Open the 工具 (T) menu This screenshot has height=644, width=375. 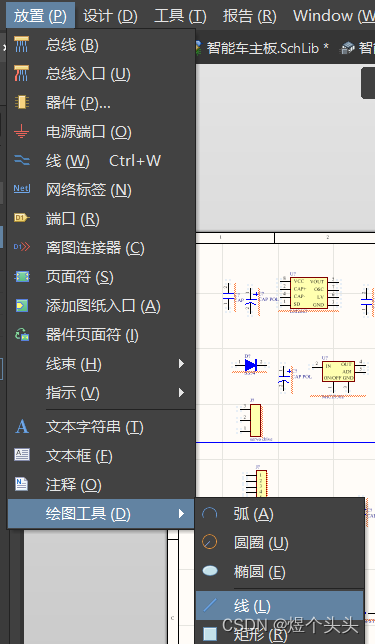click(180, 16)
